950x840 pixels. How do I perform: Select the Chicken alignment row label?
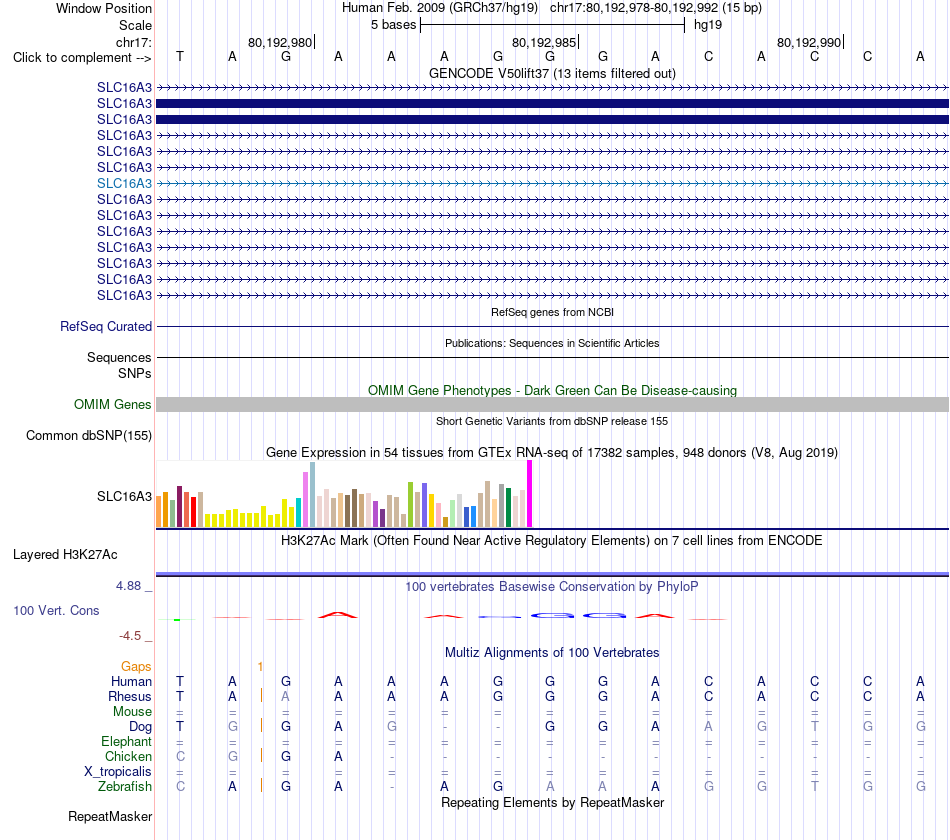(128, 756)
